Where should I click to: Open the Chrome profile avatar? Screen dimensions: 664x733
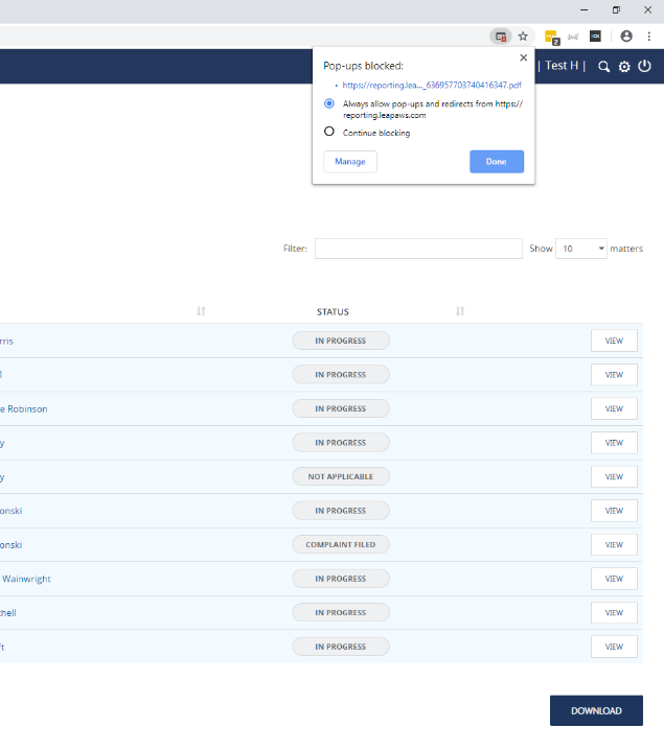[x=626, y=36]
